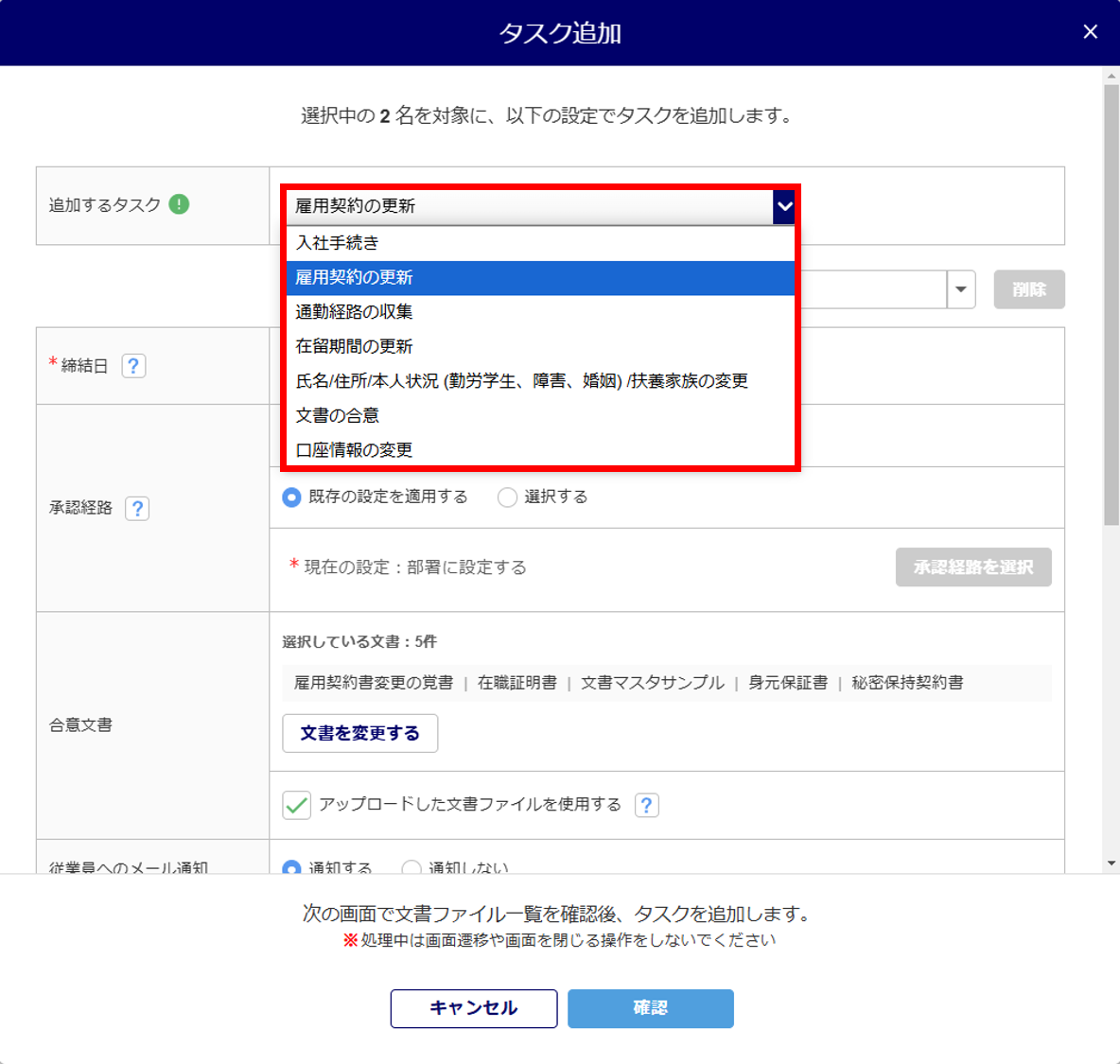Choose 入社手続き from the task list
The height and width of the screenshot is (1064, 1120).
[x=541, y=243]
